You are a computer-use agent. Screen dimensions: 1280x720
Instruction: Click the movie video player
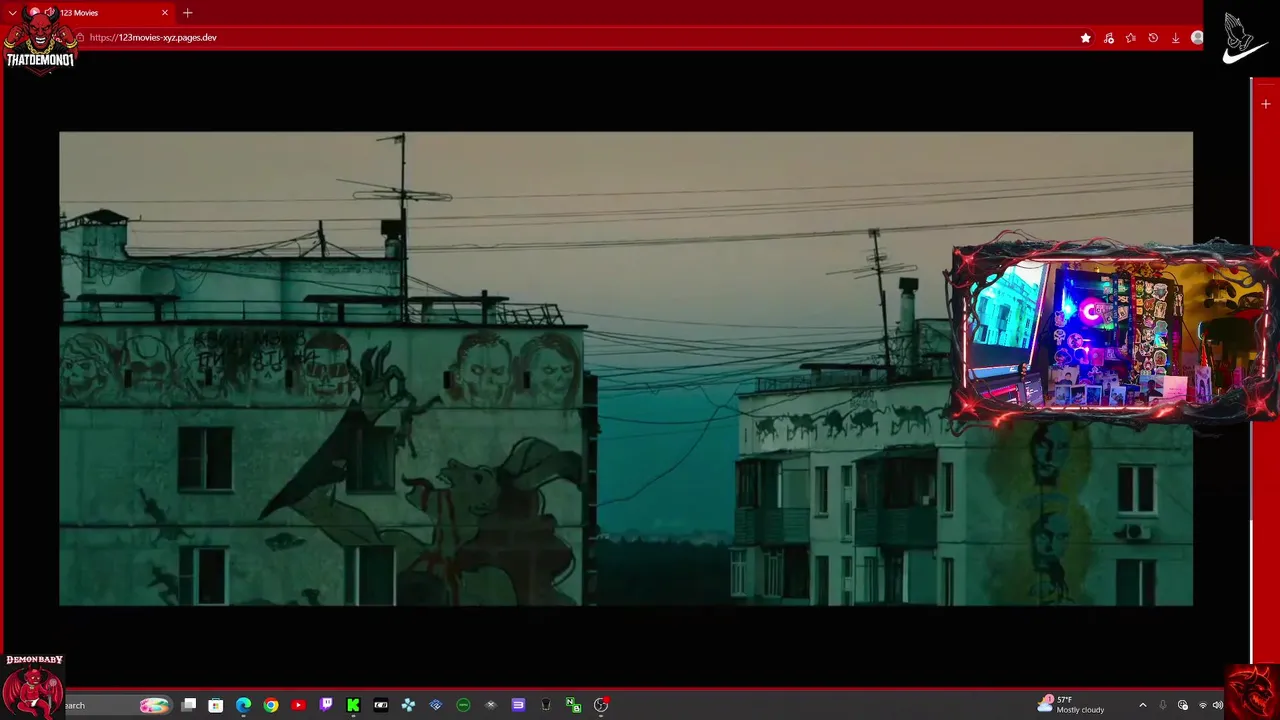pyautogui.click(x=626, y=368)
